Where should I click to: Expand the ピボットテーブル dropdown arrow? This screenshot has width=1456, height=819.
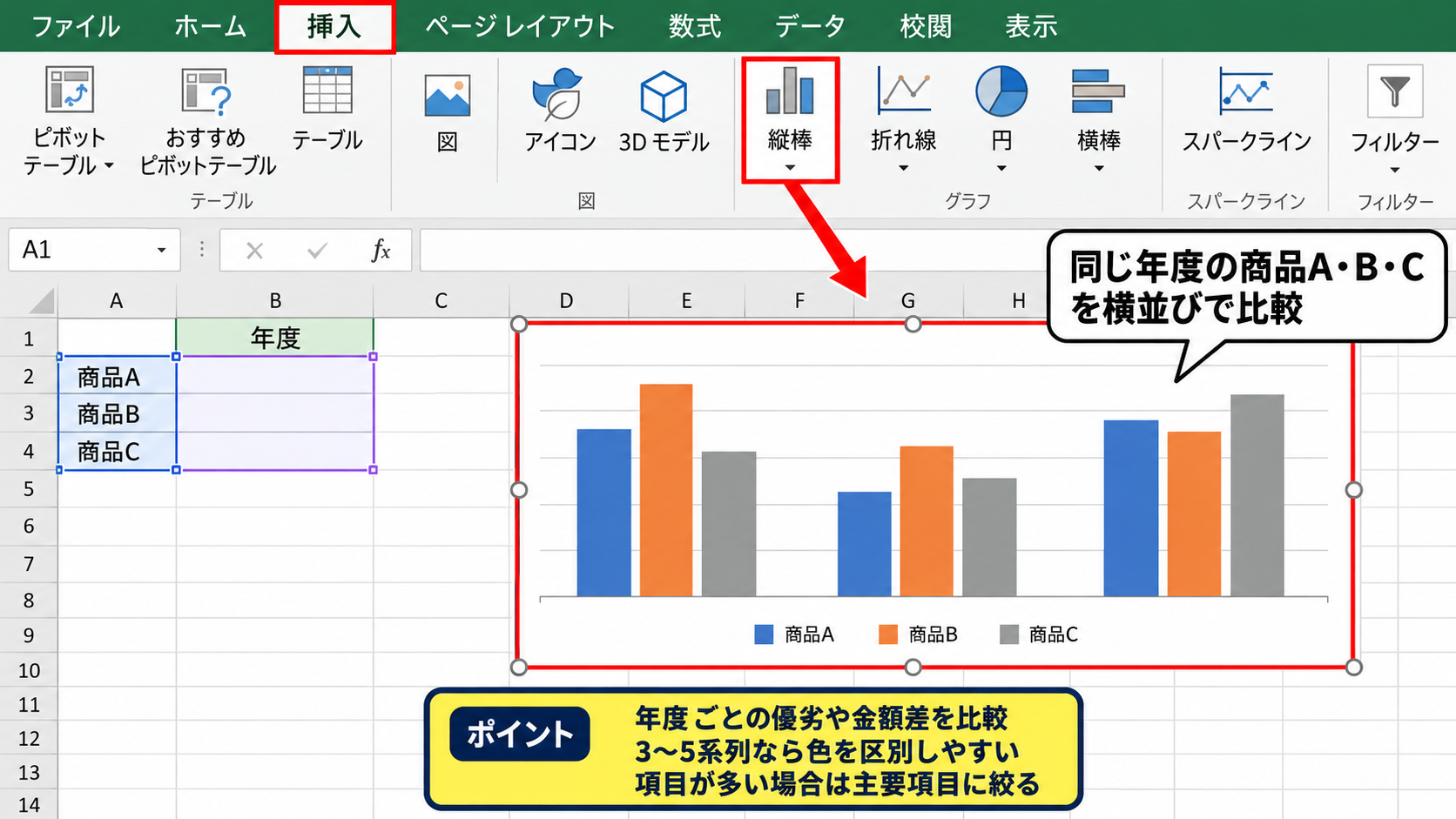tap(109, 165)
